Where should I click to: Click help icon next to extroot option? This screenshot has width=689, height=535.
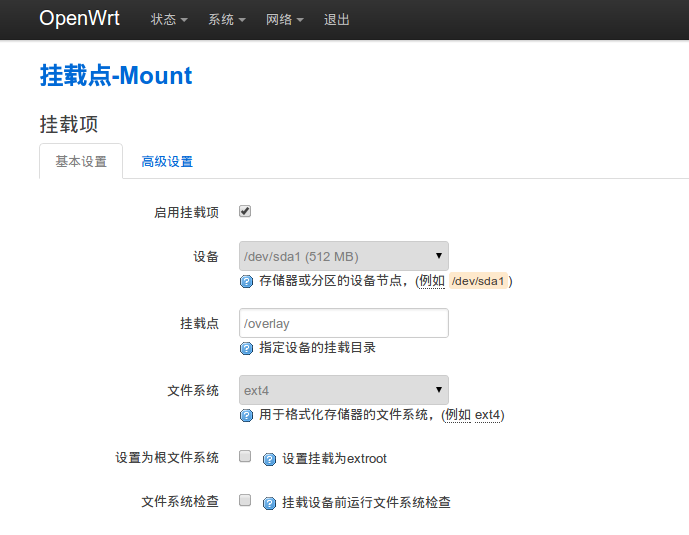click(269, 460)
